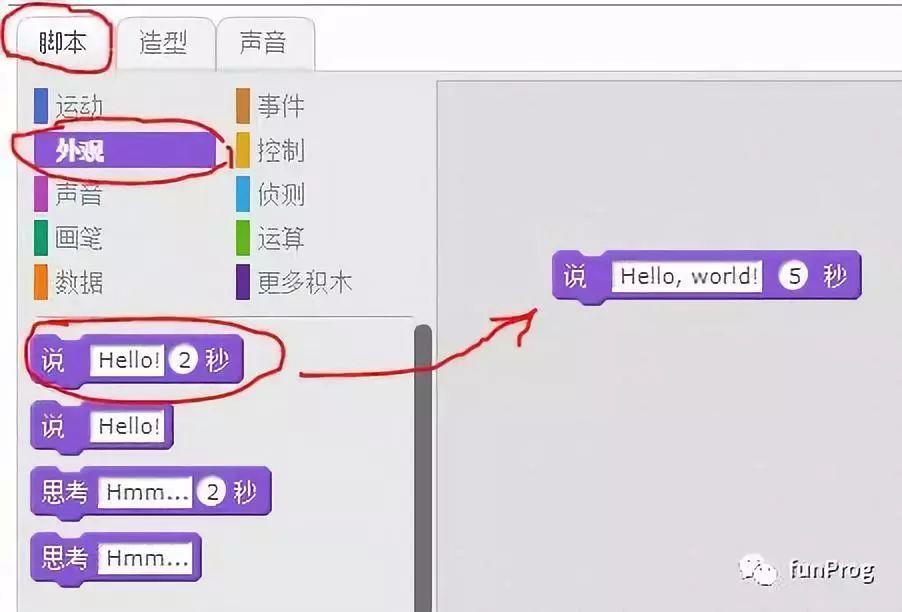Select the purple 声音 block category
The height and width of the screenshot is (612, 902).
coord(78,194)
